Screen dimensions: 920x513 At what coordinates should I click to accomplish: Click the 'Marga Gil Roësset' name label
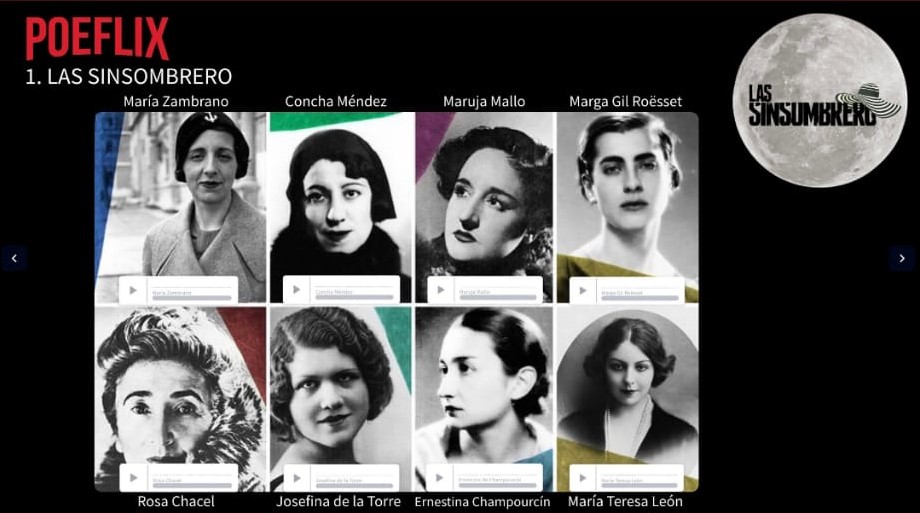(x=625, y=102)
